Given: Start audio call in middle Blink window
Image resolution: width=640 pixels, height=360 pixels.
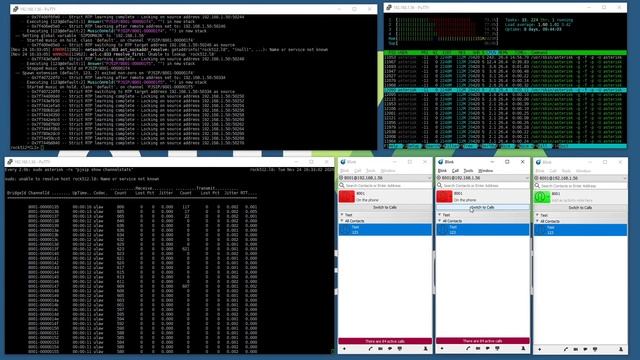Looking at the screenshot, I should tap(468, 349).
